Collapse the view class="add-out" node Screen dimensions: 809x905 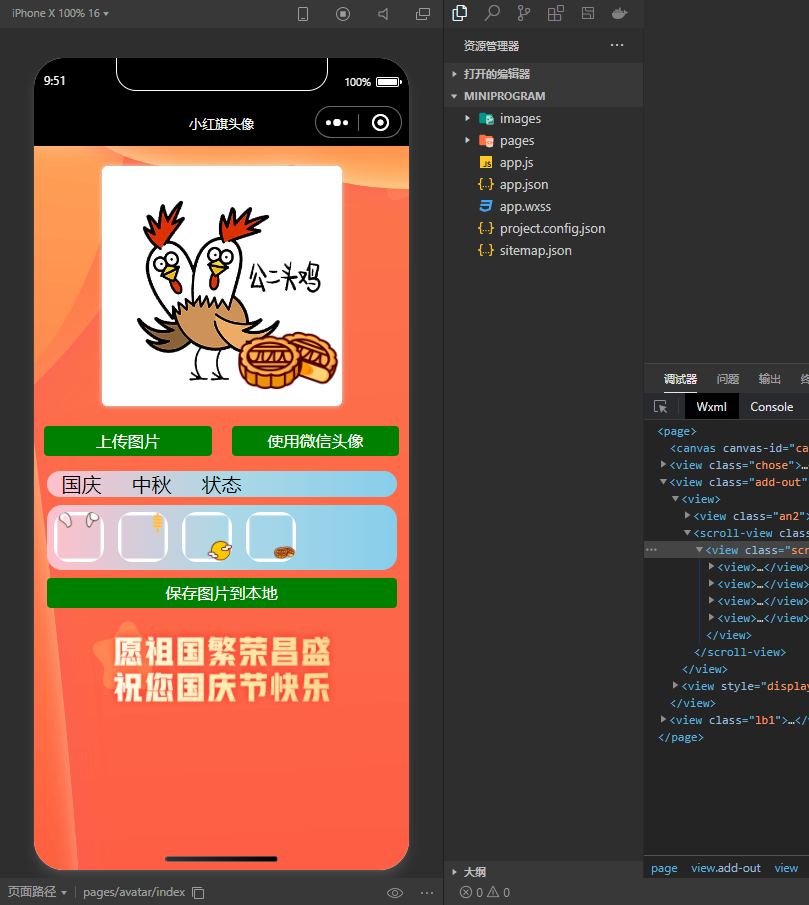coord(663,481)
